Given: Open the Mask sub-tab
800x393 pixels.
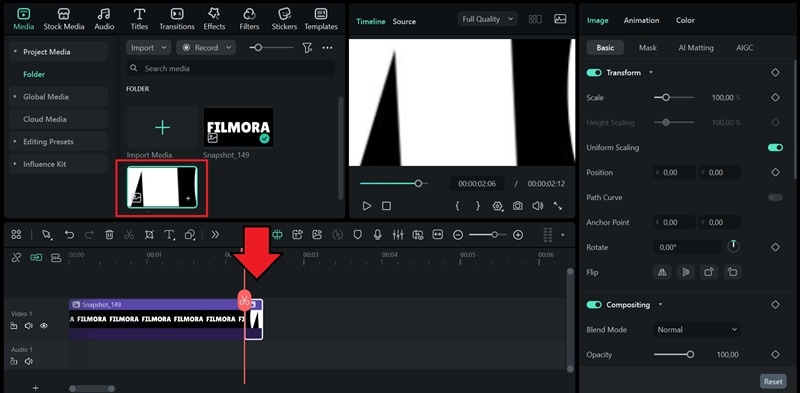Looking at the screenshot, I should click(647, 47).
